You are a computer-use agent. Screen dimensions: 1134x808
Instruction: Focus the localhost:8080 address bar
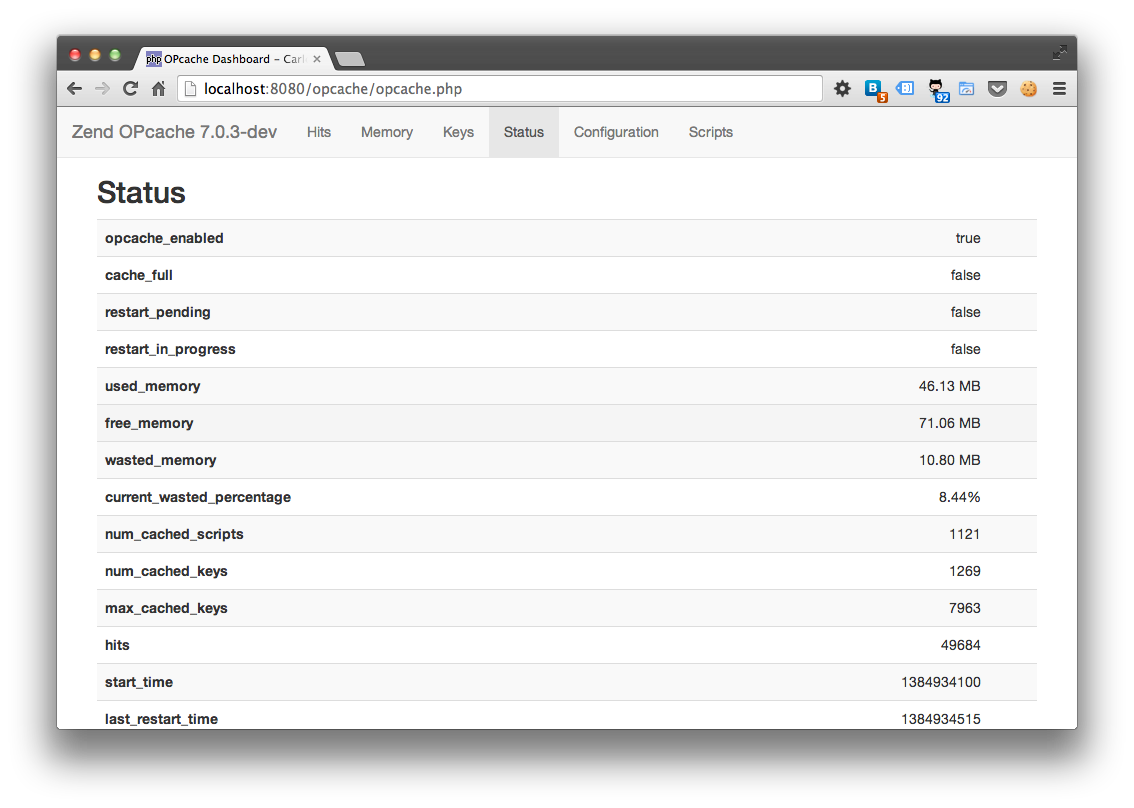[500, 89]
